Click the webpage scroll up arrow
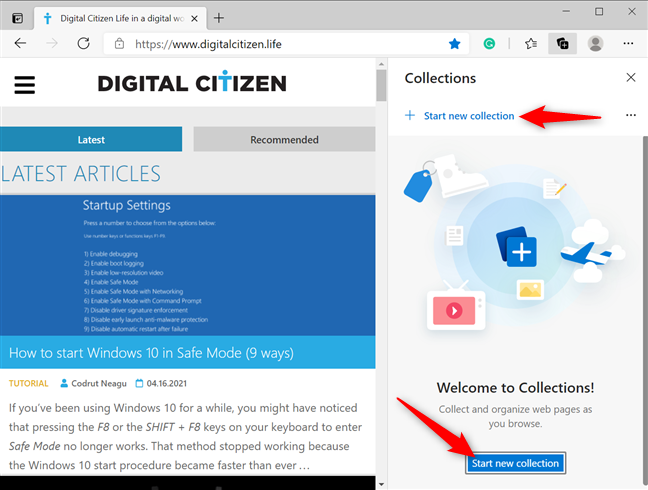This screenshot has width=648, height=490. 381,64
